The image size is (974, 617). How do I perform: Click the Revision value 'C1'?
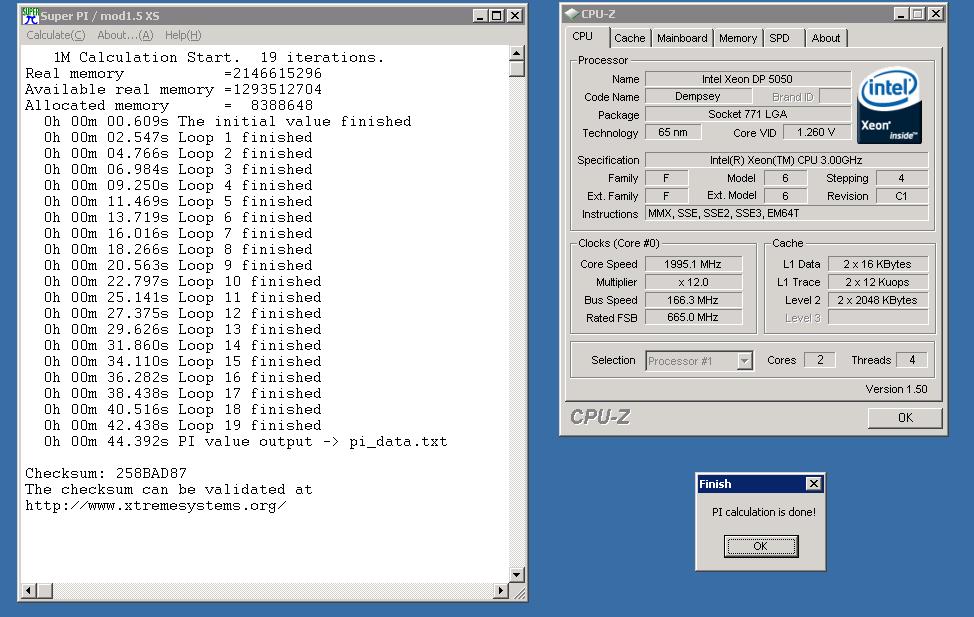point(902,196)
